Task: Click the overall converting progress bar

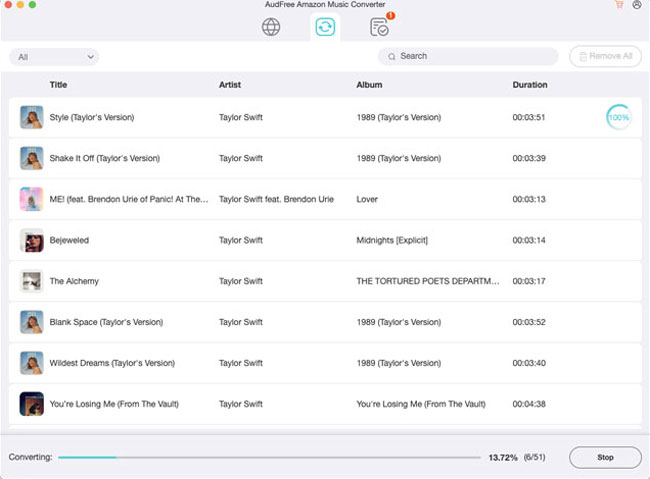Action: coord(269,457)
